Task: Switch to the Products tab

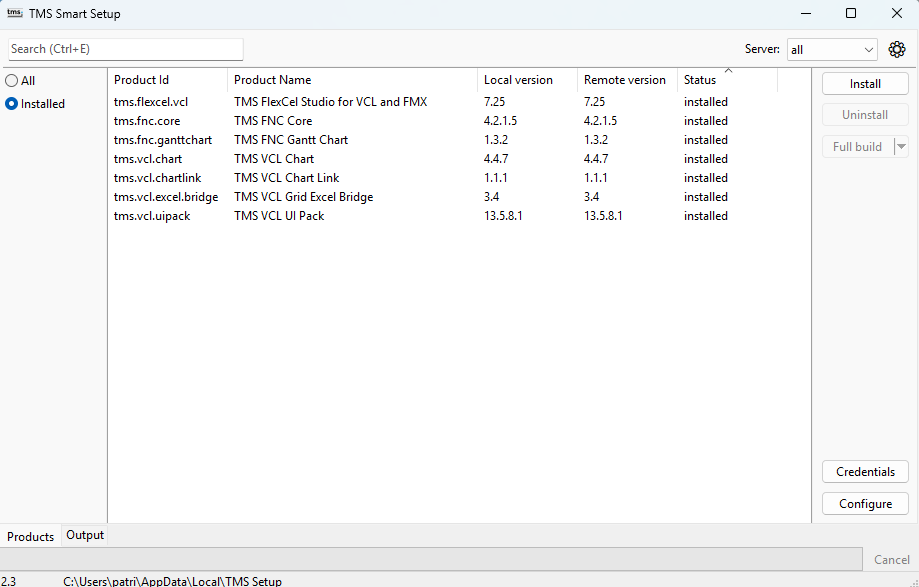Action: pos(31,536)
